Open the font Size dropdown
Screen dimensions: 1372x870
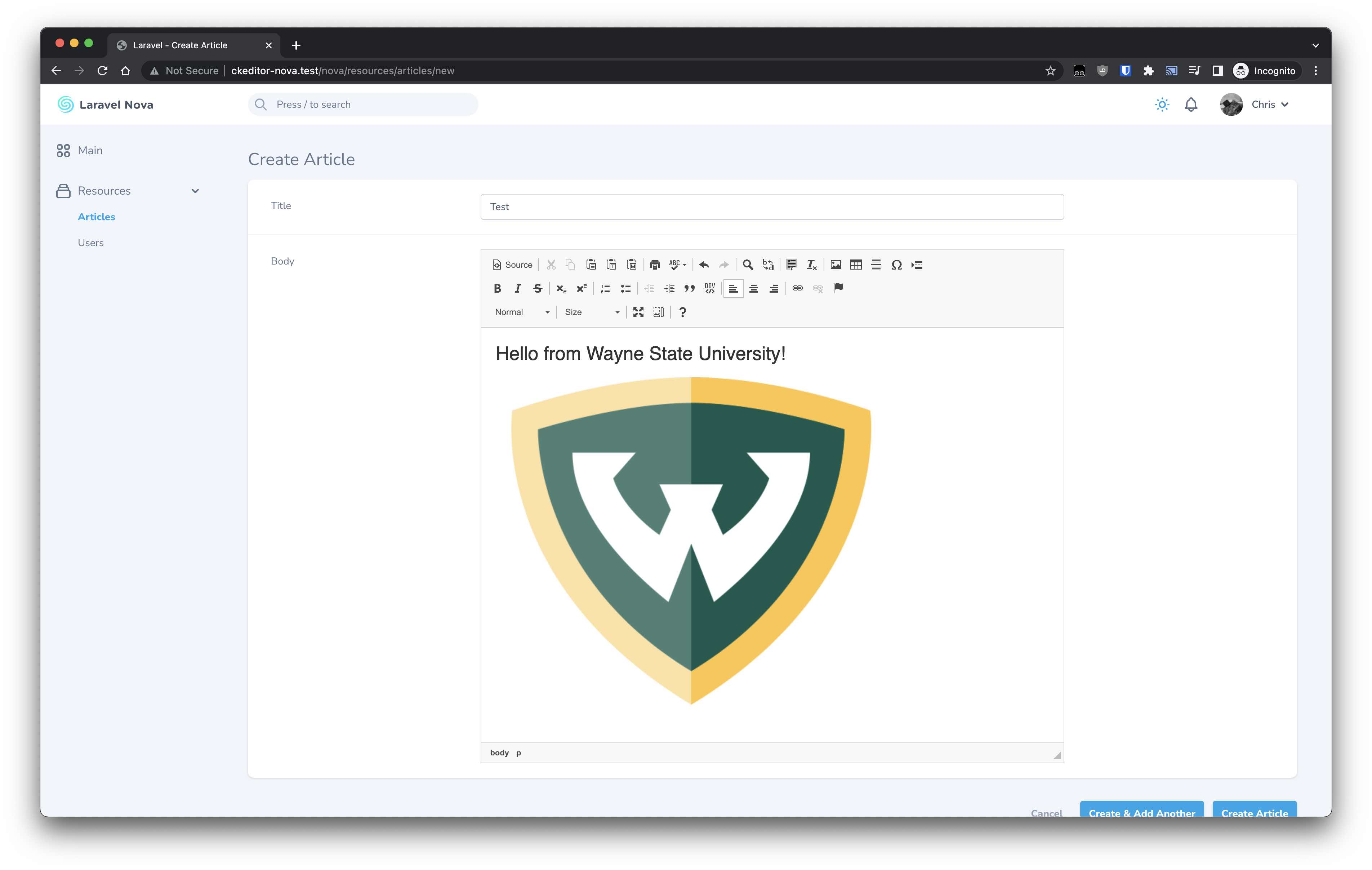(591, 312)
